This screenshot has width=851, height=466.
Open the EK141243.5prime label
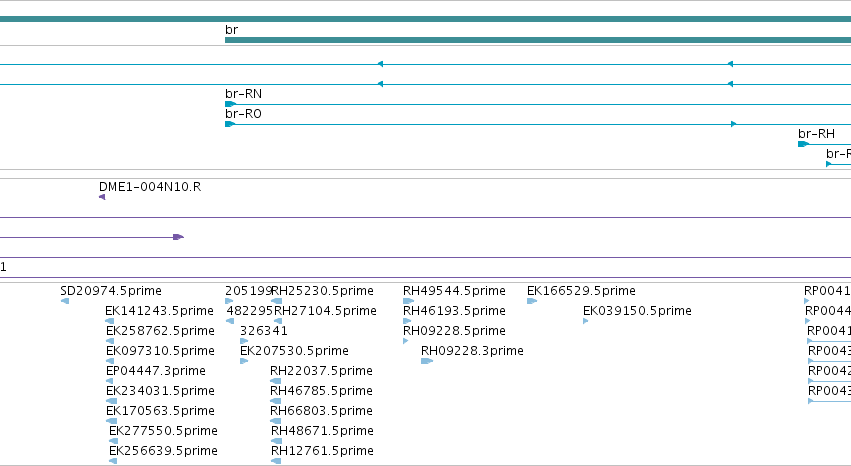[x=159, y=311]
